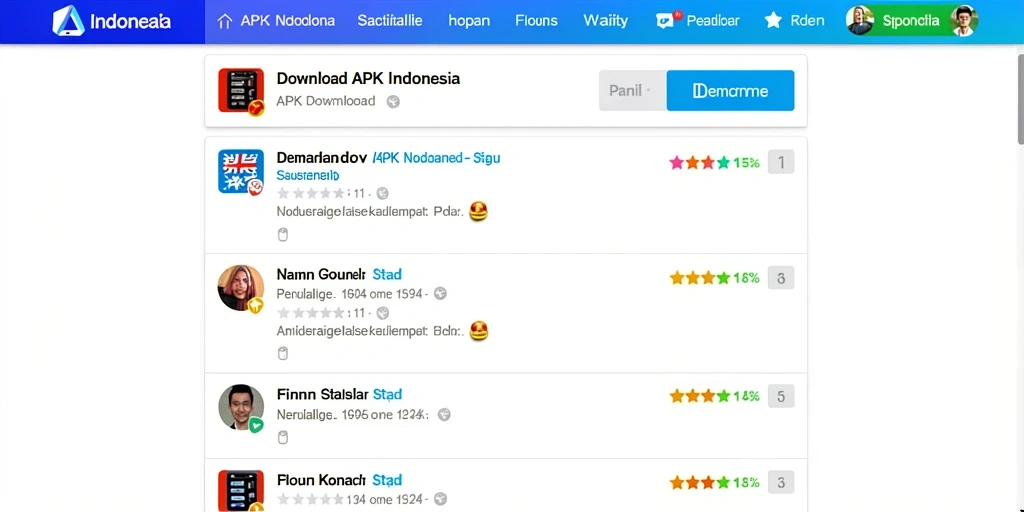Select the Sactiitallie menu item
Image resolution: width=1024 pixels, height=512 pixels.
(390, 21)
